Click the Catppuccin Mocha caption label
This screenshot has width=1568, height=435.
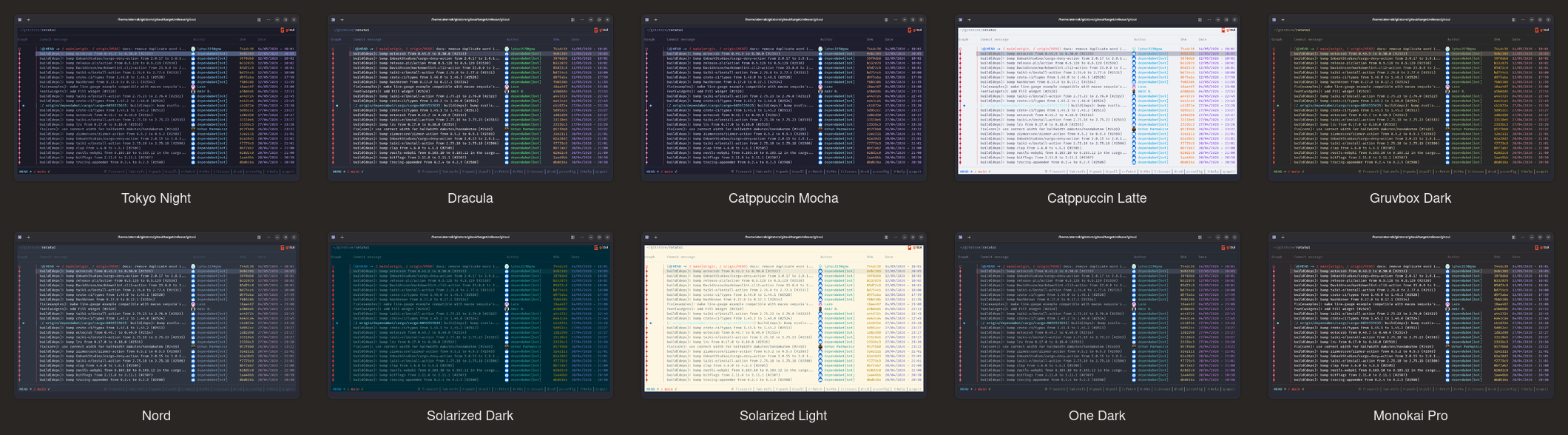coord(783,198)
